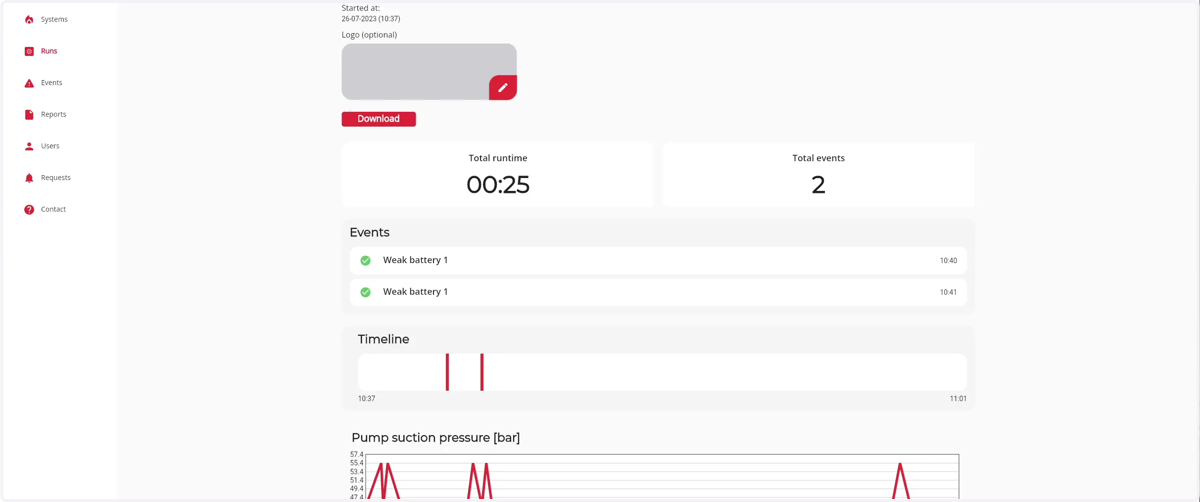
Task: Click the Total runtime 00:25 value
Action: pos(498,184)
